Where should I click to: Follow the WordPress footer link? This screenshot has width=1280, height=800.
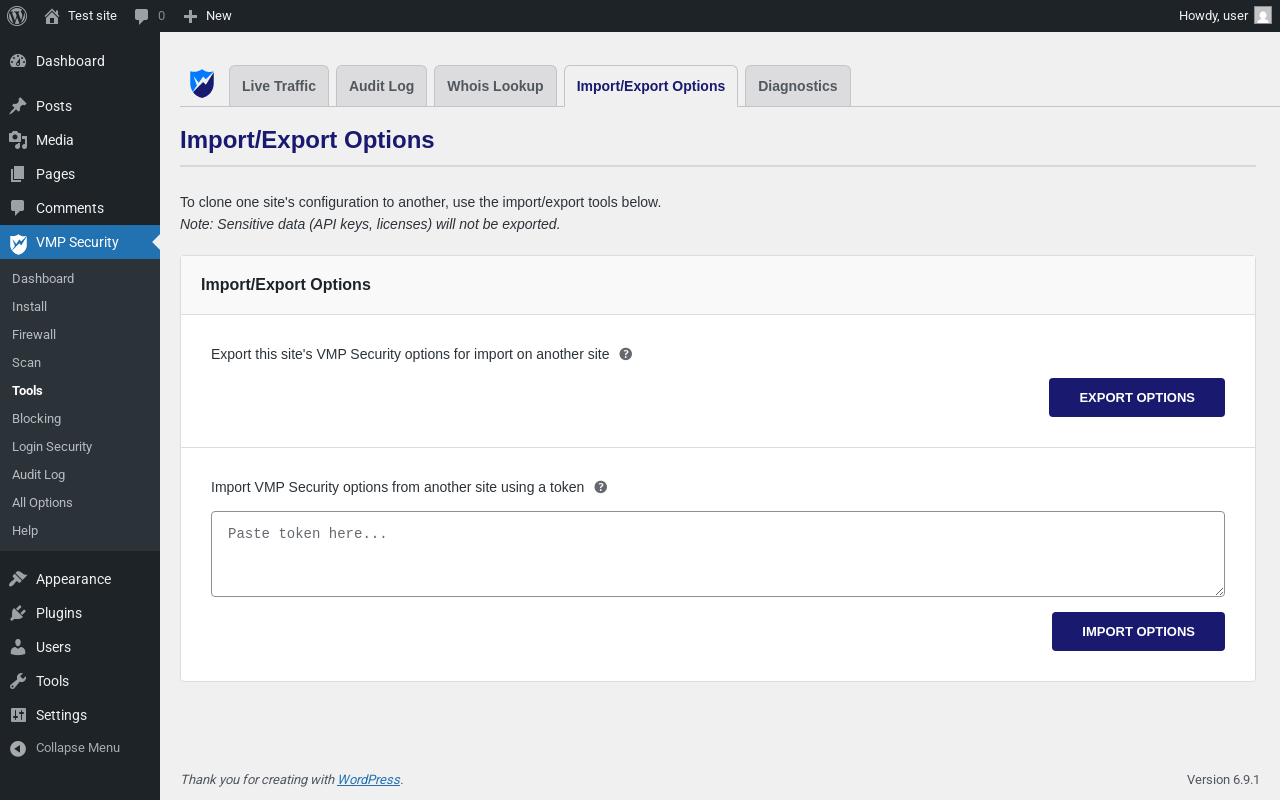369,780
